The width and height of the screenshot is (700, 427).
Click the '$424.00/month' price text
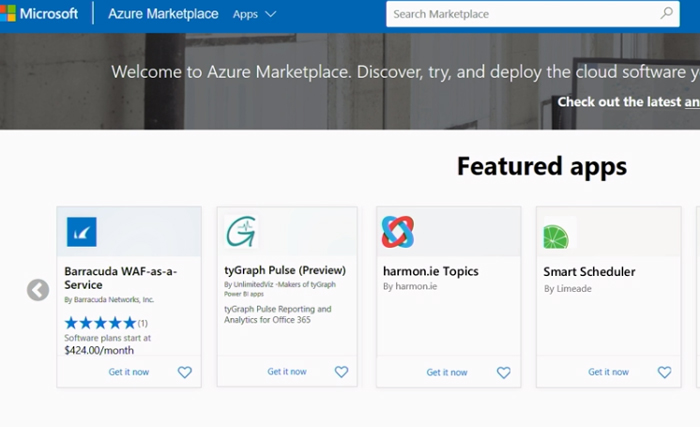click(x=99, y=350)
